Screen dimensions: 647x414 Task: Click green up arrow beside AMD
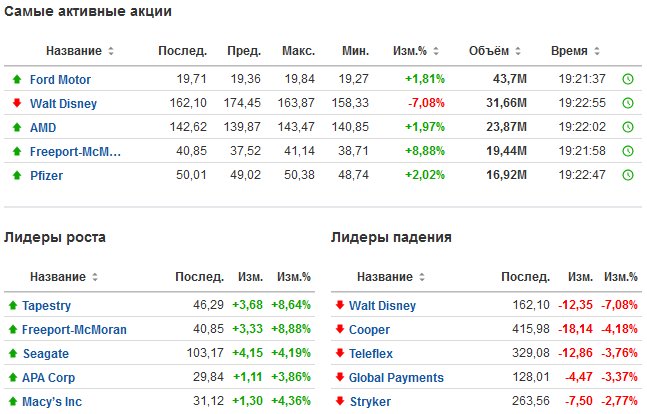coord(17,127)
